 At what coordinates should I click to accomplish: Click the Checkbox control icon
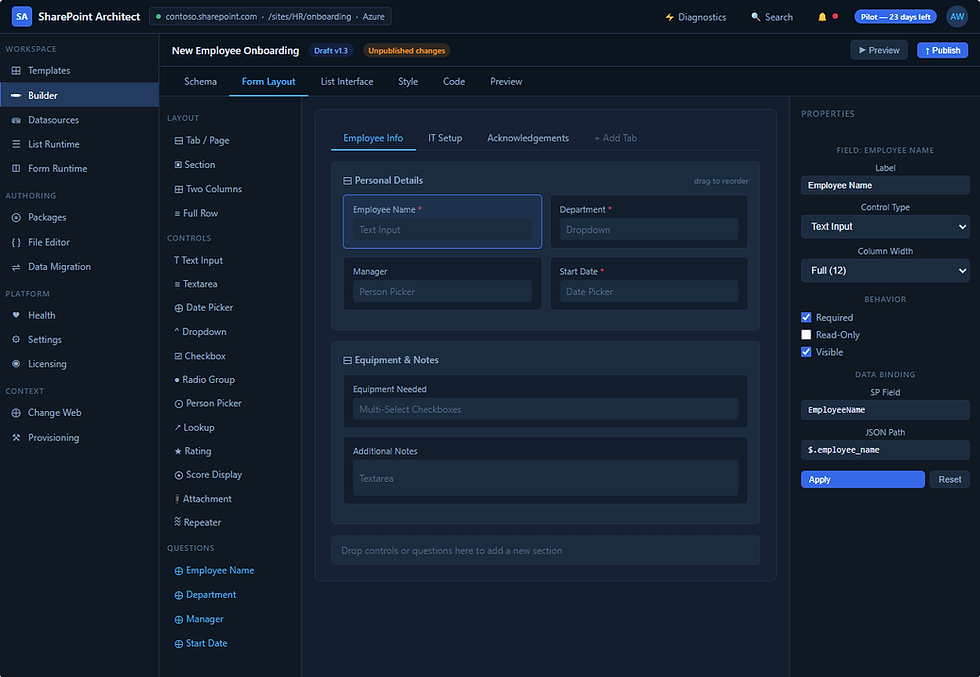[178, 356]
